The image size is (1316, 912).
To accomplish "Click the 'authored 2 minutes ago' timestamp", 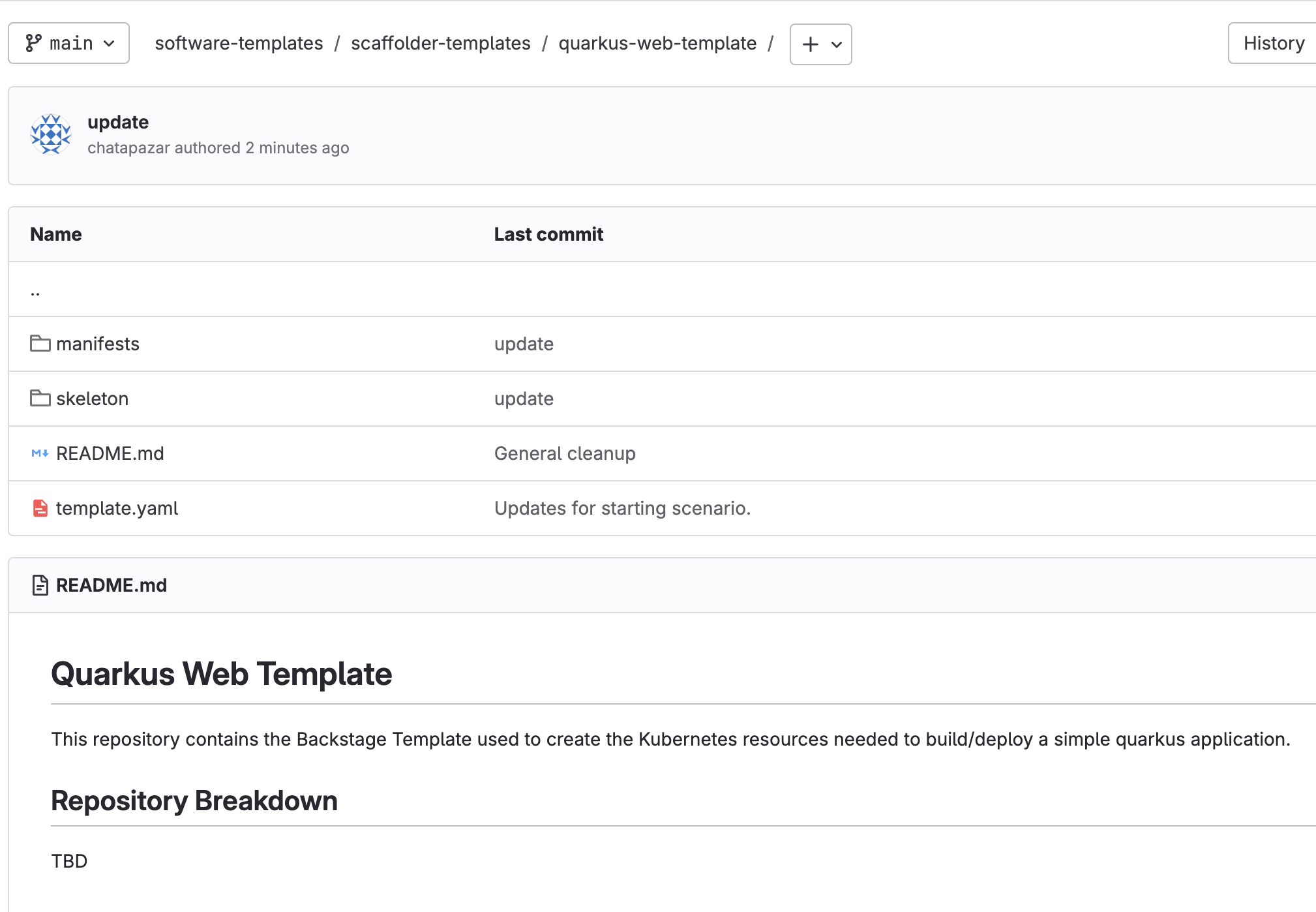I will [x=262, y=148].
